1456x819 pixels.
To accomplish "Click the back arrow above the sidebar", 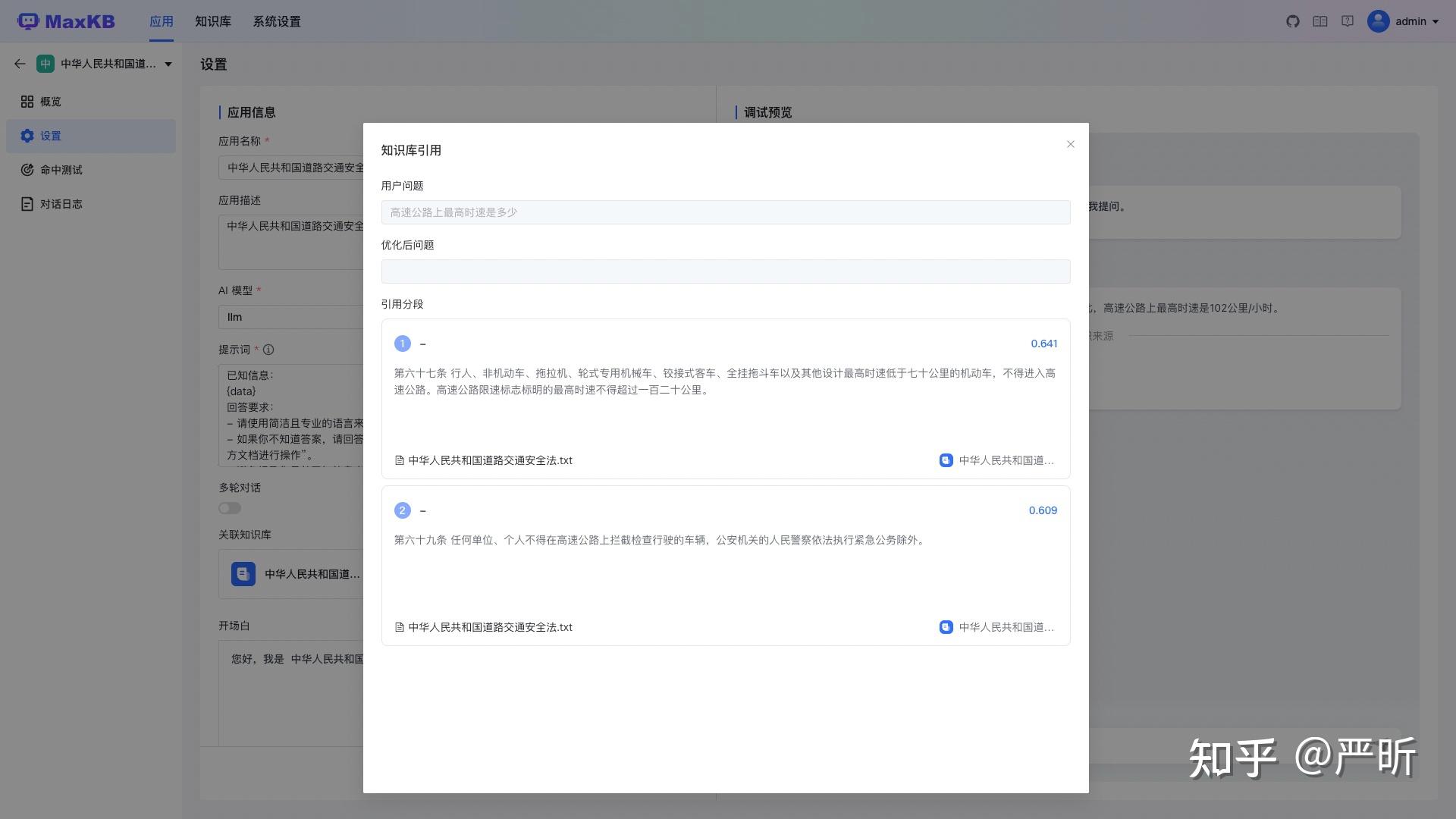I will coord(20,64).
